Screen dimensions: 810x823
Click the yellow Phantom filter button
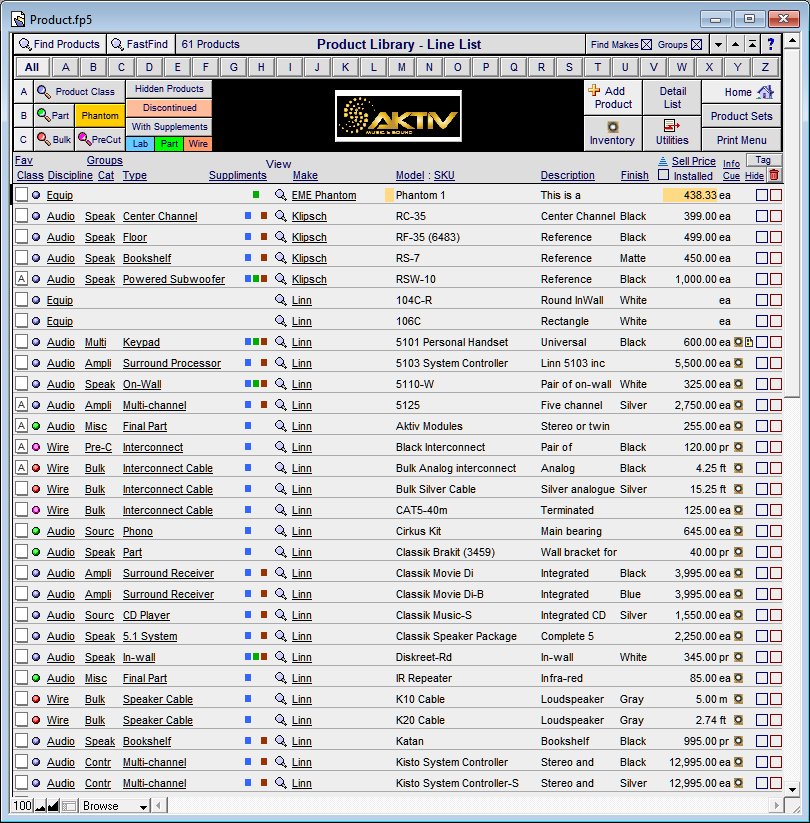click(100, 115)
